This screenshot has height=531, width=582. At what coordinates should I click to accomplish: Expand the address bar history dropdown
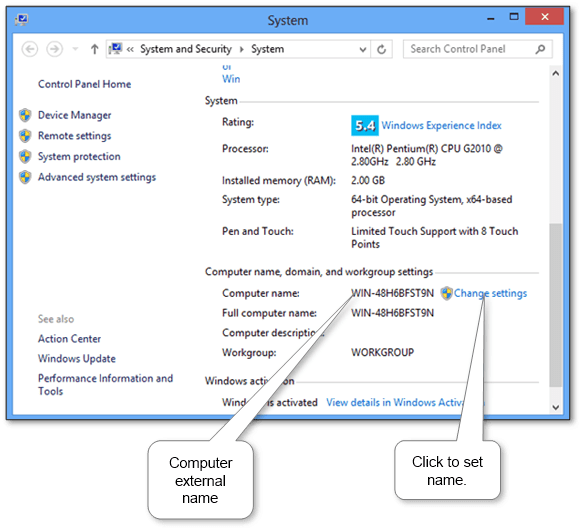pos(363,49)
